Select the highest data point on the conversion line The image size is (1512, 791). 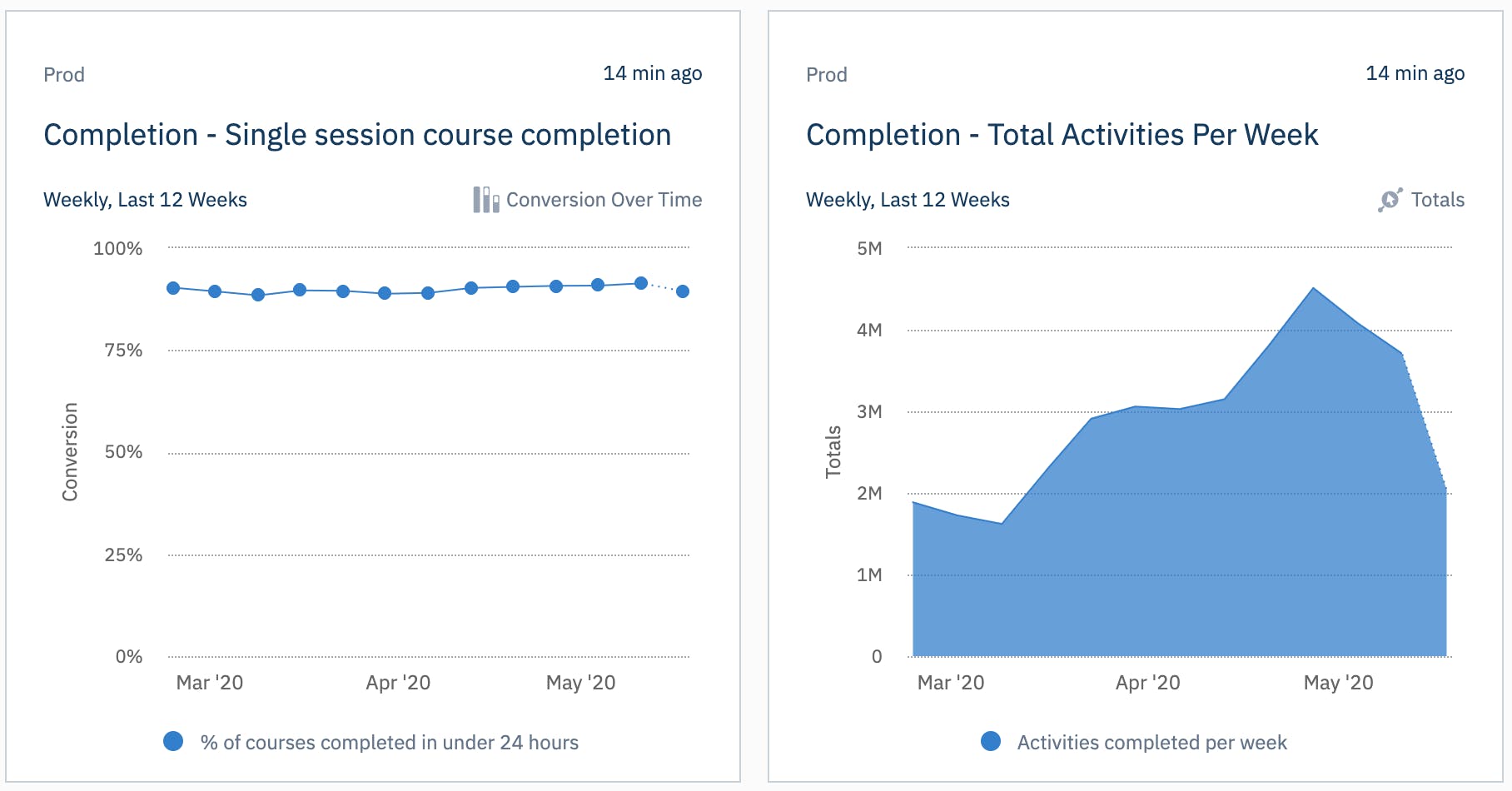click(640, 283)
